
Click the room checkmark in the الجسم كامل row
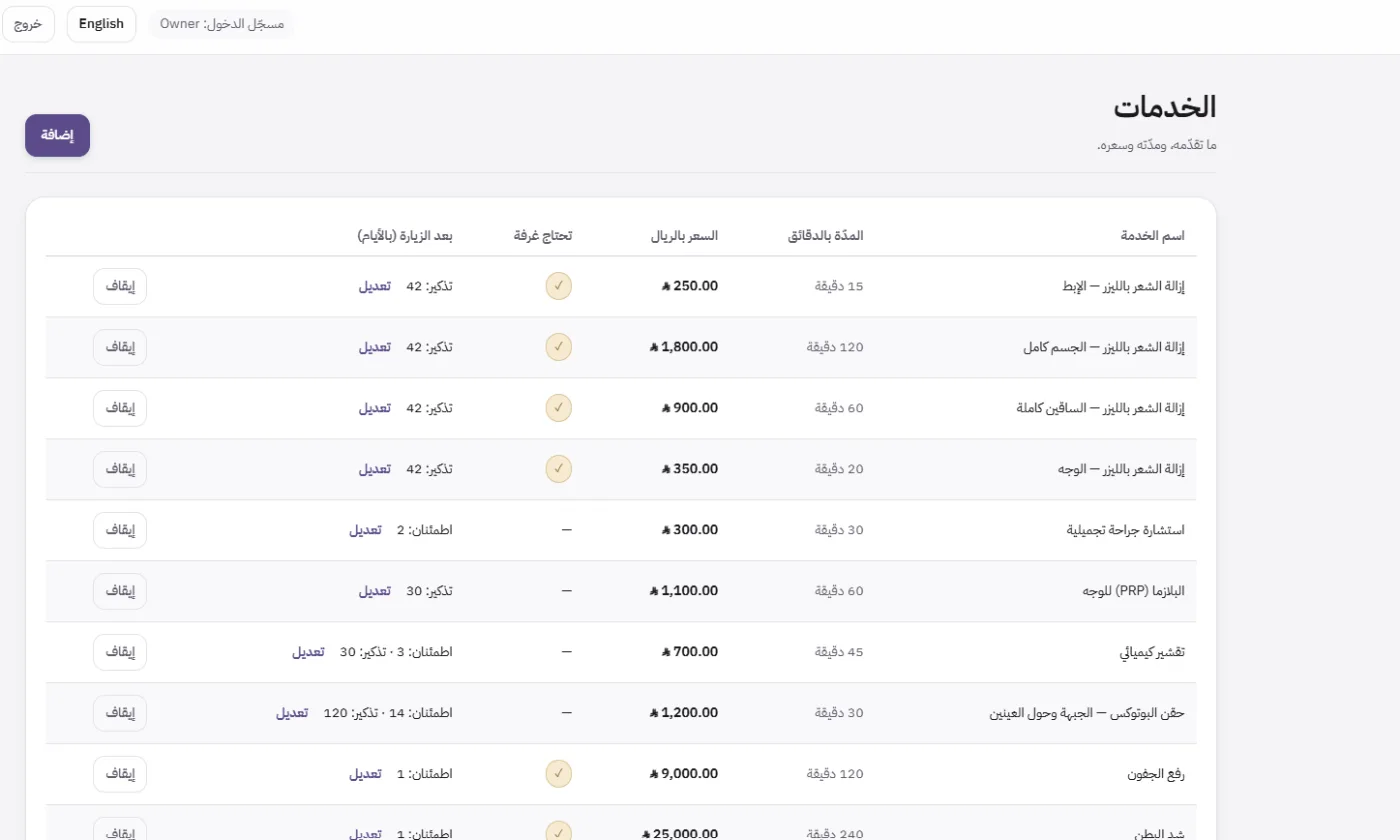point(558,347)
